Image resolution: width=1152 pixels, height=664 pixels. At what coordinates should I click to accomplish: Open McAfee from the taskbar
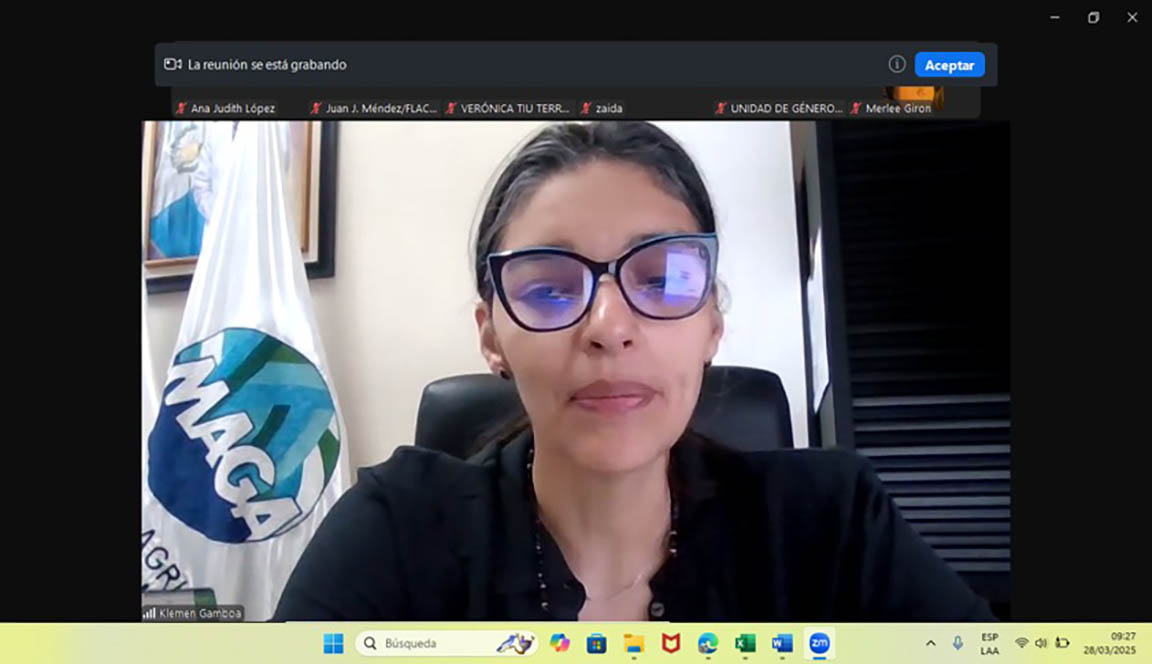[670, 643]
